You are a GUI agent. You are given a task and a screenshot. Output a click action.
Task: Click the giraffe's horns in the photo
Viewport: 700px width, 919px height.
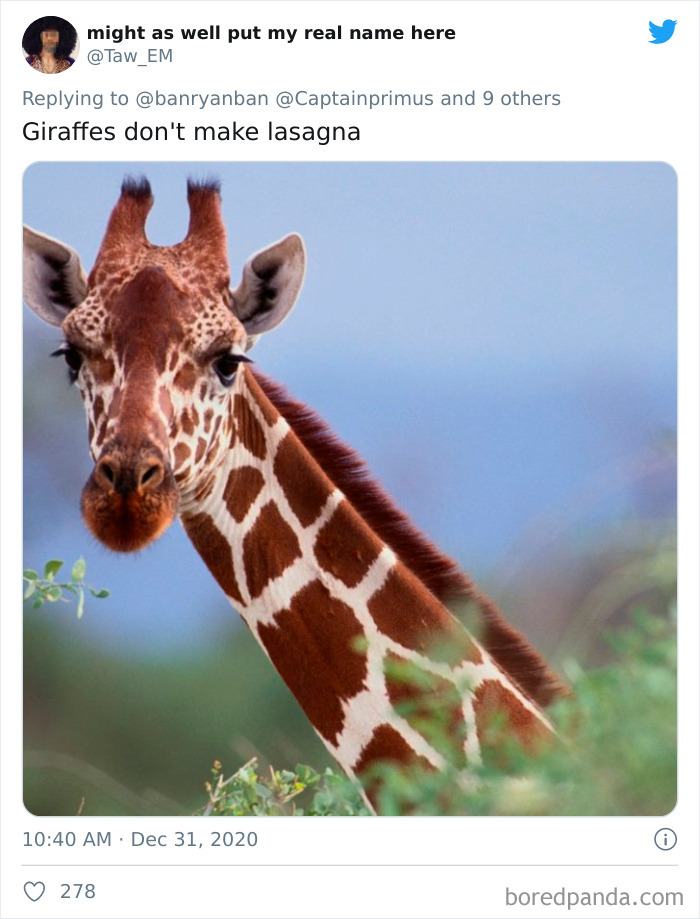pyautogui.click(x=166, y=211)
